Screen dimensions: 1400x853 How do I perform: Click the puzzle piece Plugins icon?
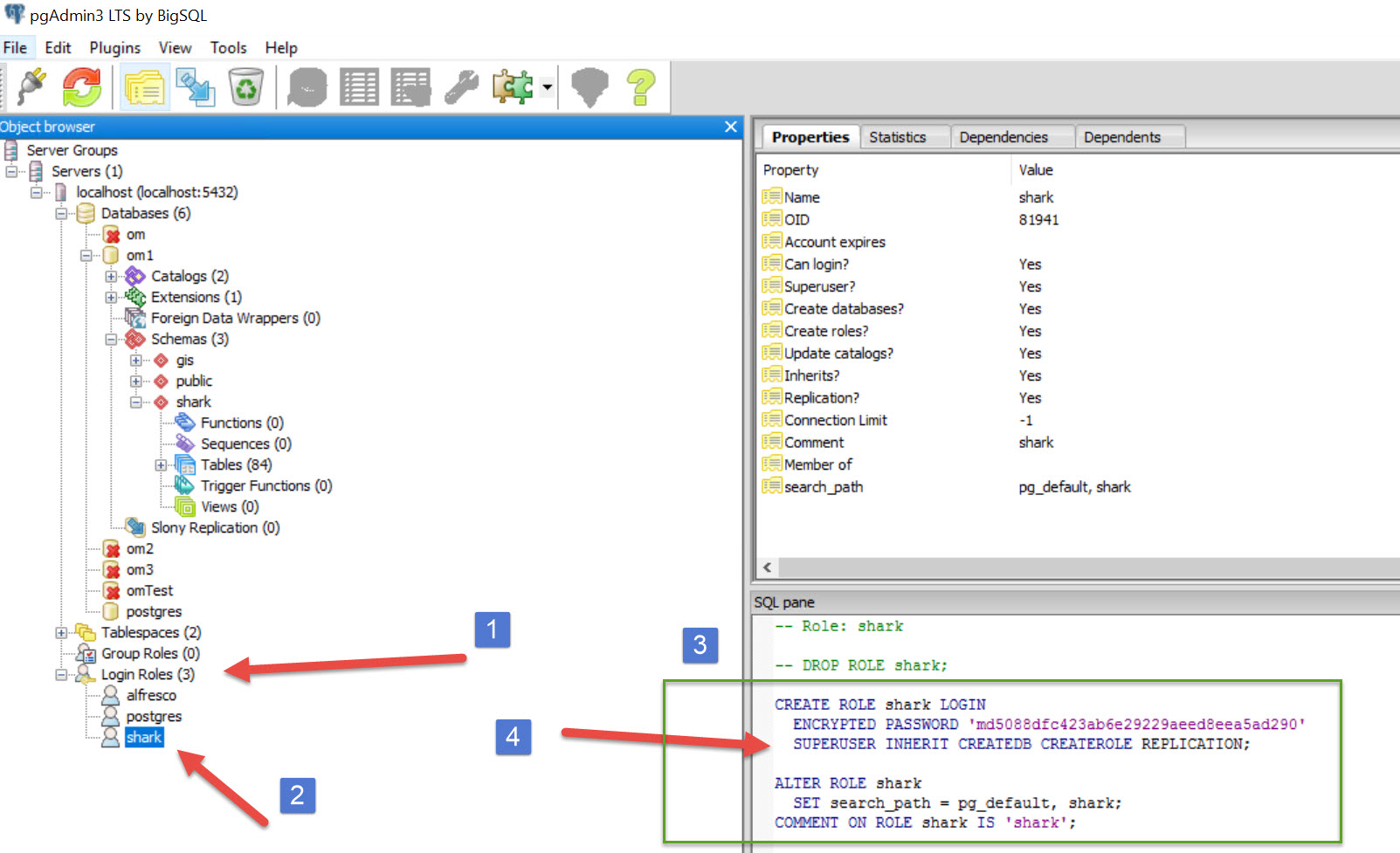[512, 86]
